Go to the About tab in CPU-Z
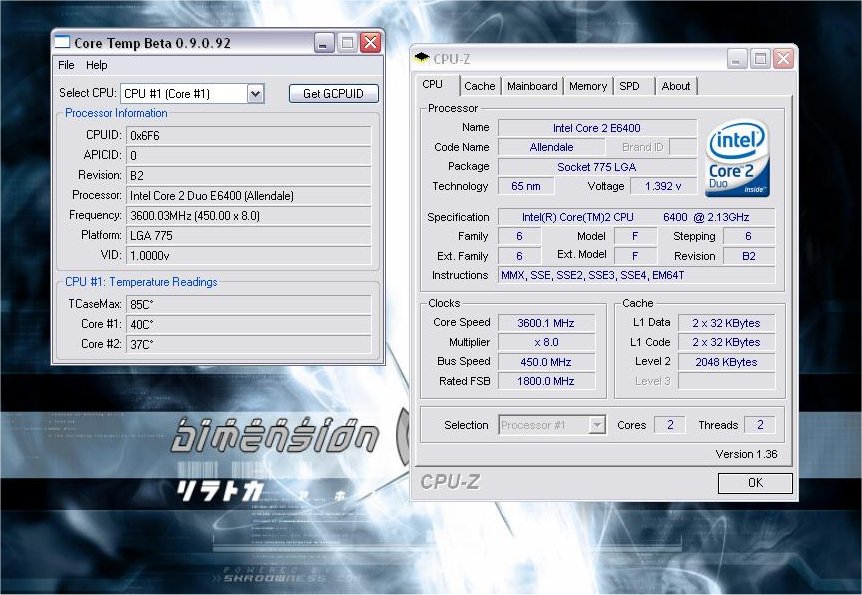 click(676, 86)
